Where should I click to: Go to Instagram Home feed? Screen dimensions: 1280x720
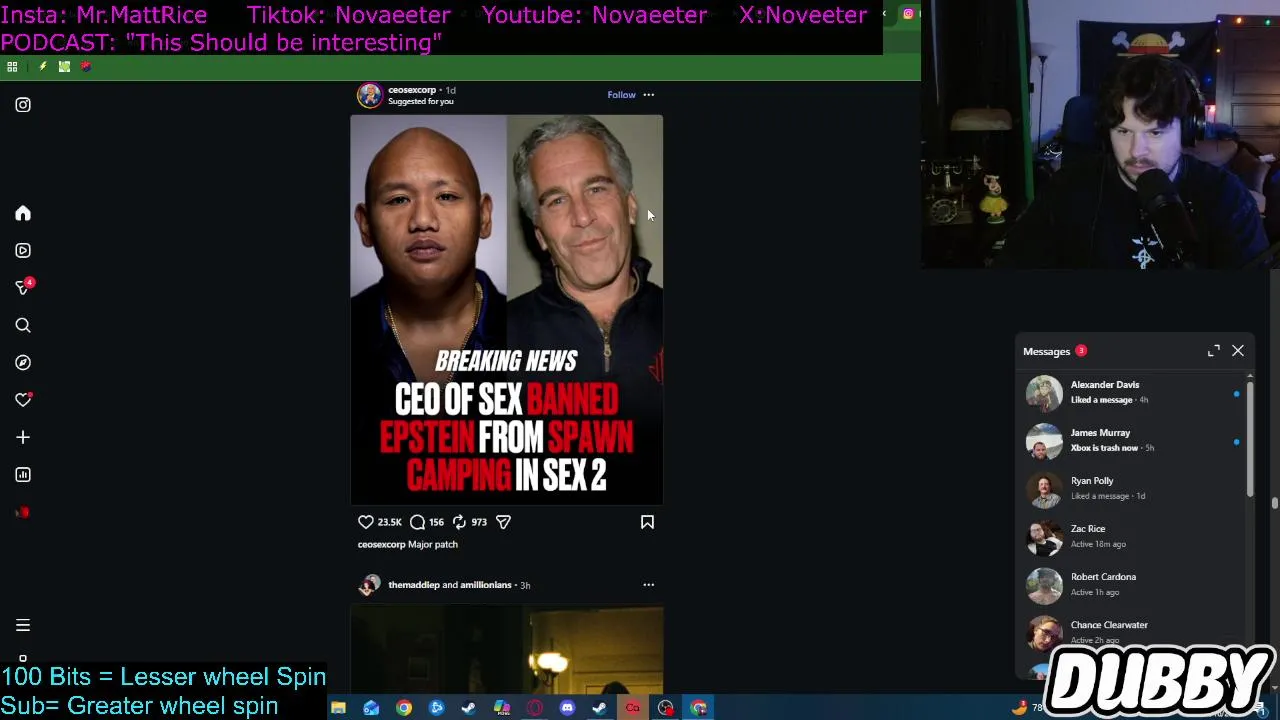pos(23,213)
